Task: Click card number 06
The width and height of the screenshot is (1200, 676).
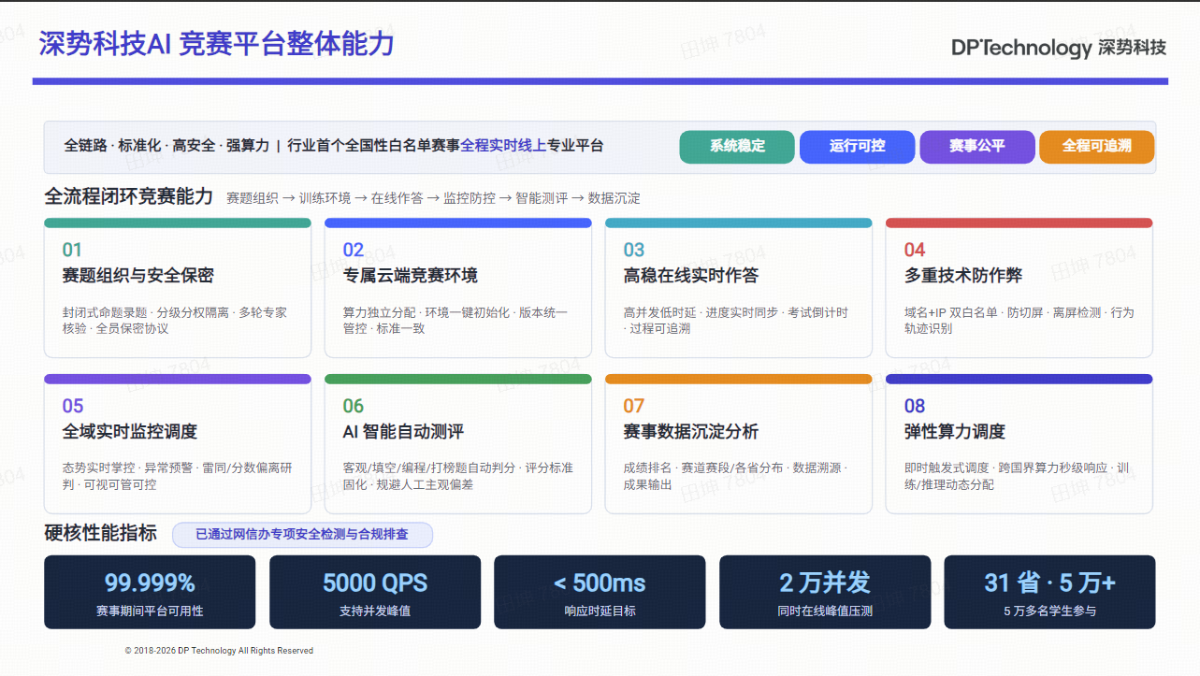Action: 354,406
